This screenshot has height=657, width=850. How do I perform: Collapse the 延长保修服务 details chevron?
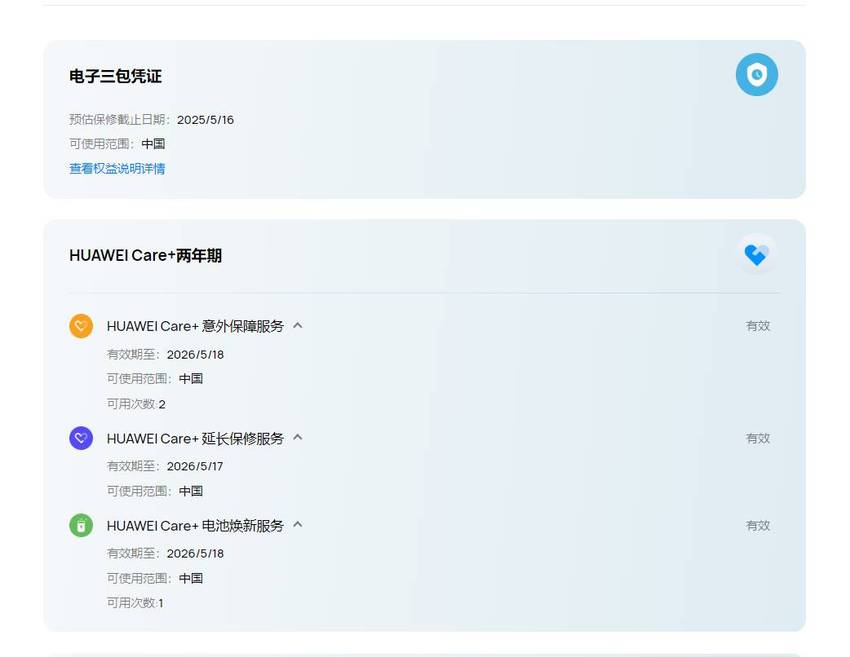point(298,437)
